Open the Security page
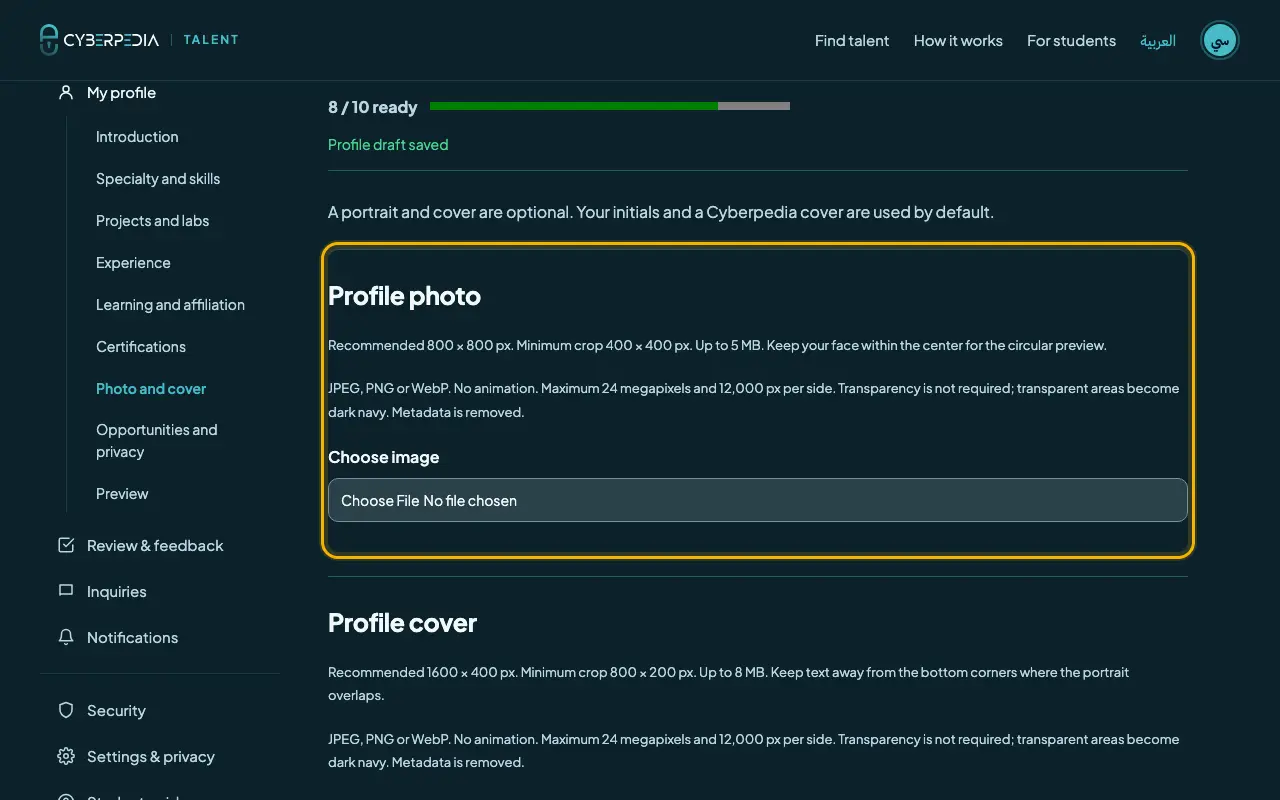Screen dimensions: 1280x800 coord(116,711)
